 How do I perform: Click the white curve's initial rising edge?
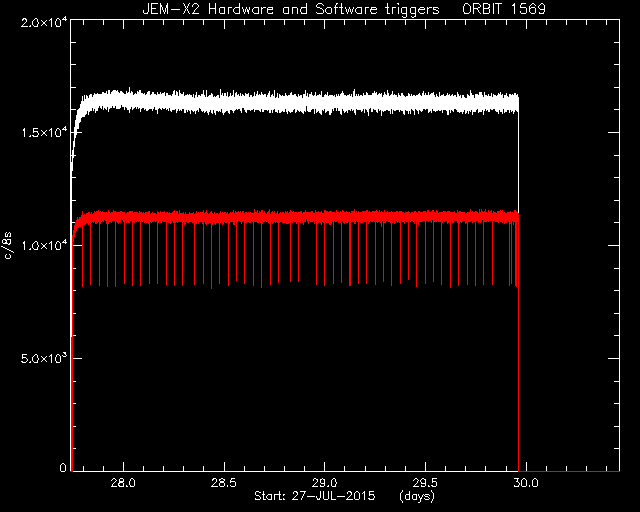coord(75,135)
